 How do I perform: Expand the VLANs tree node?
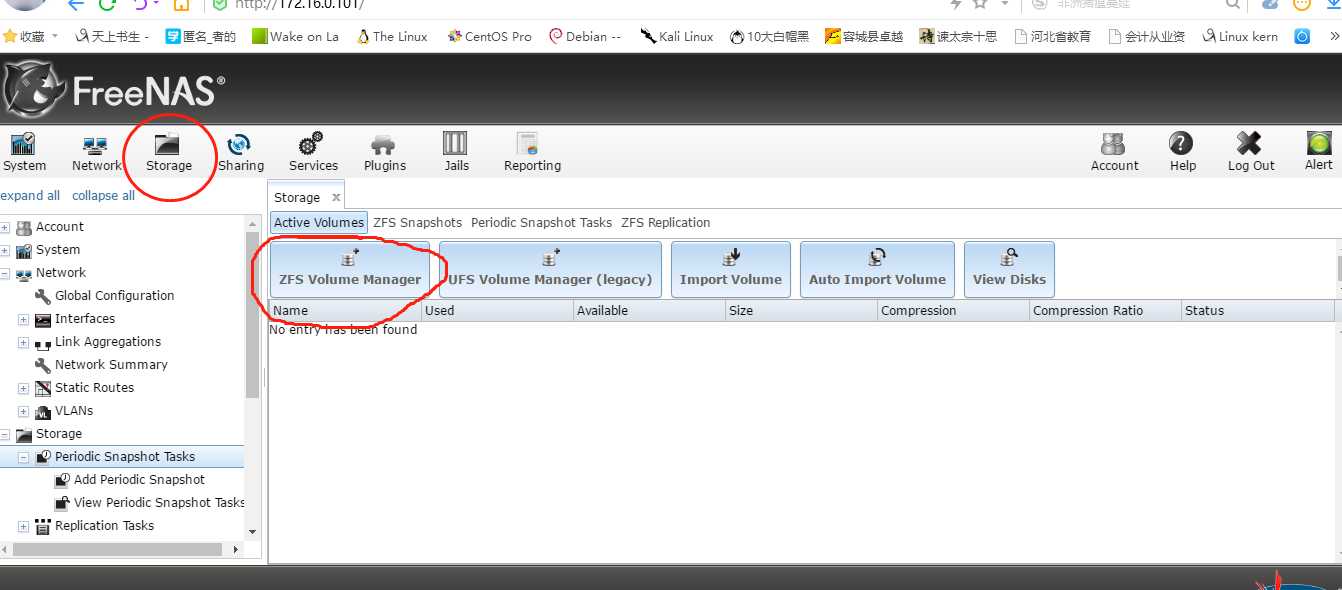tap(23, 411)
